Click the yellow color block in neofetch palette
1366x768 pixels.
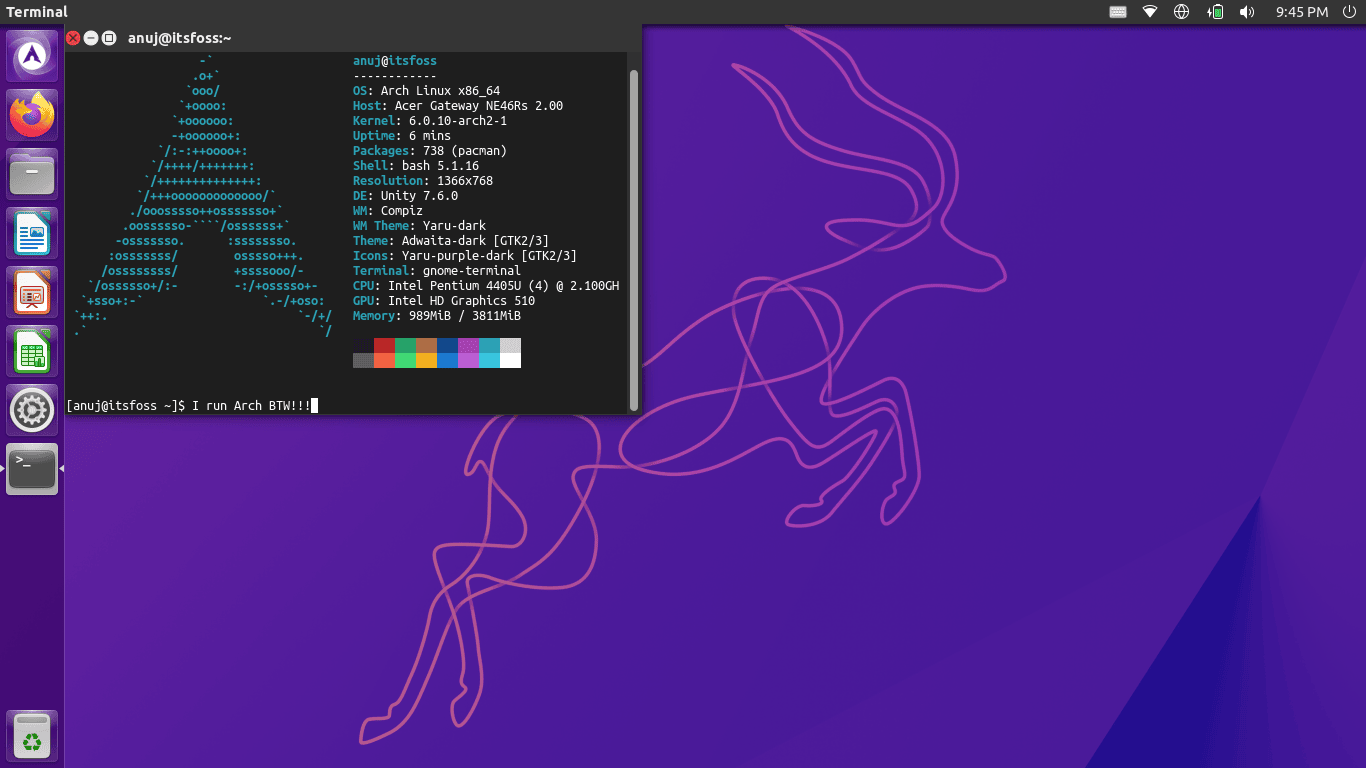pos(426,361)
